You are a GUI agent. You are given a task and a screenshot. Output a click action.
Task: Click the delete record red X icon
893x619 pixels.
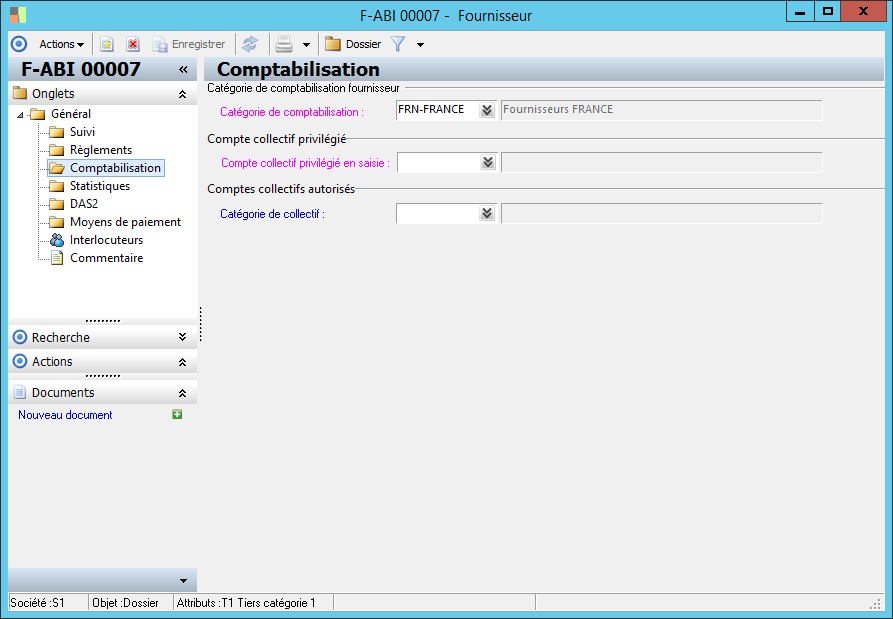coord(133,44)
